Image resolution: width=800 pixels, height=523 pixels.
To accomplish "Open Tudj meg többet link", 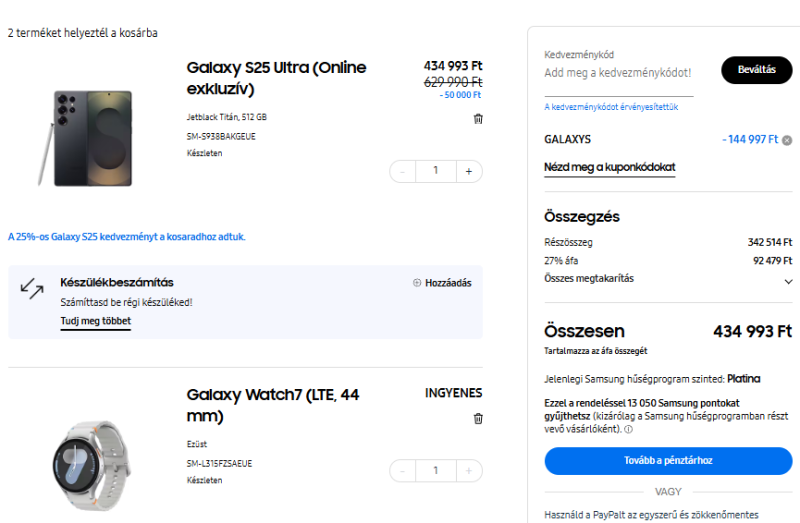I will coord(95,321).
